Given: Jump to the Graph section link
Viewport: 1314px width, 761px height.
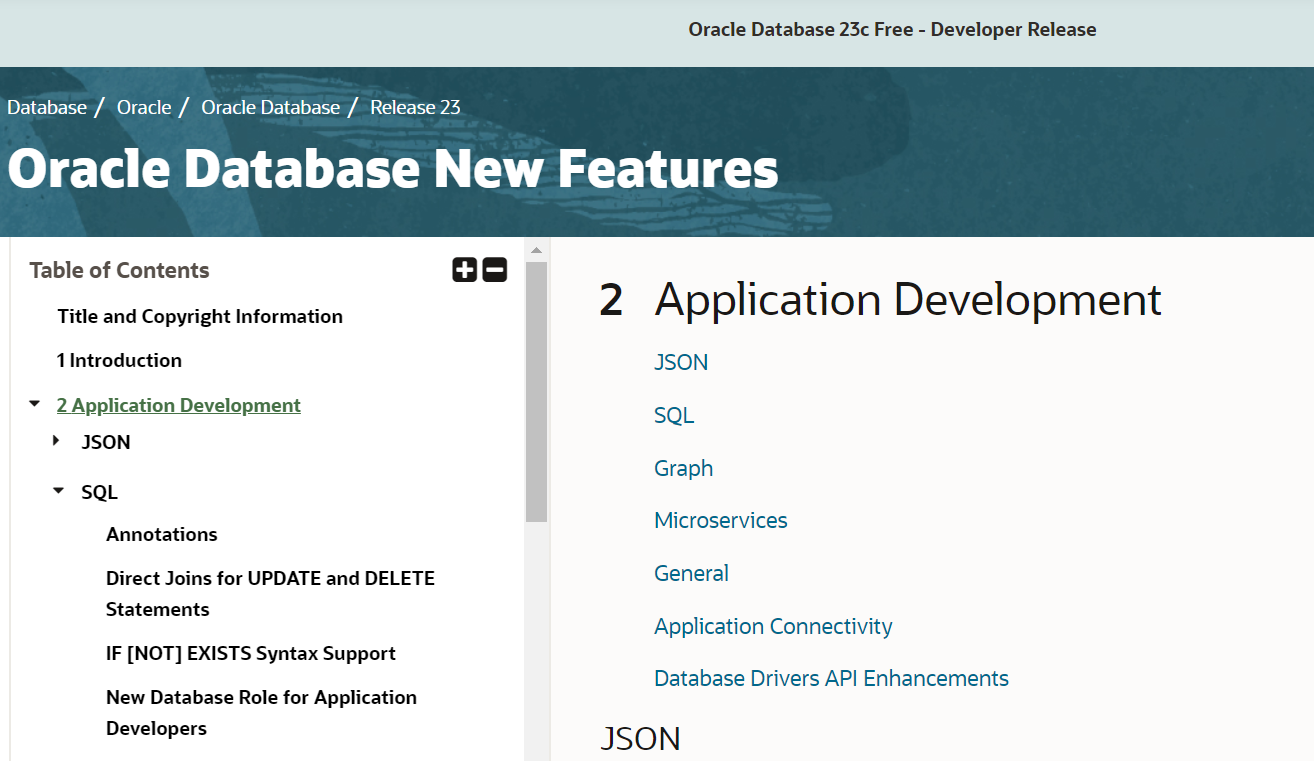Looking at the screenshot, I should [684, 468].
